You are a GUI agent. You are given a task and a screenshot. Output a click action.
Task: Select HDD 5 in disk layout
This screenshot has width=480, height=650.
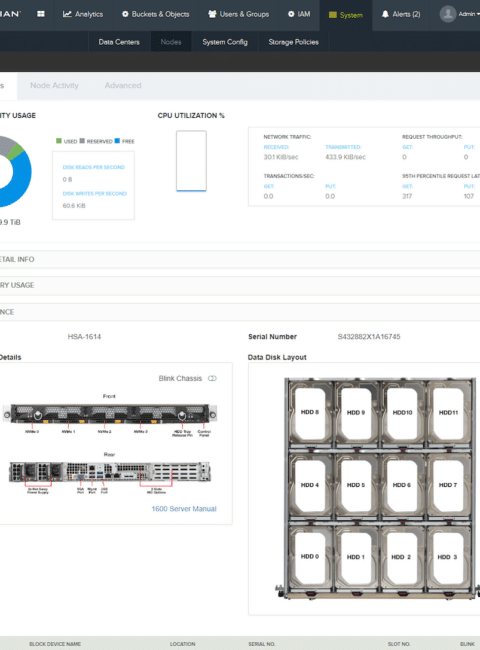(356, 485)
